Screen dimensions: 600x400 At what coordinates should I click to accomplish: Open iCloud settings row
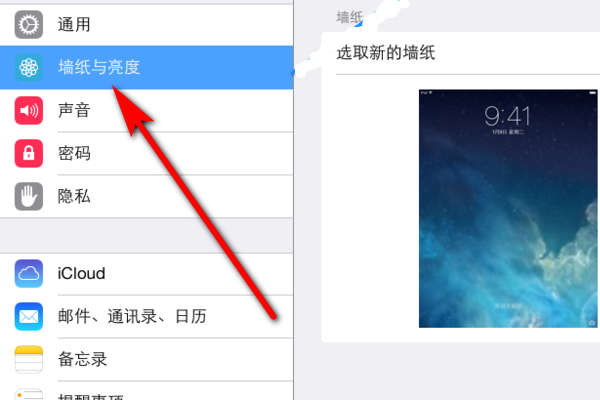click(x=147, y=274)
